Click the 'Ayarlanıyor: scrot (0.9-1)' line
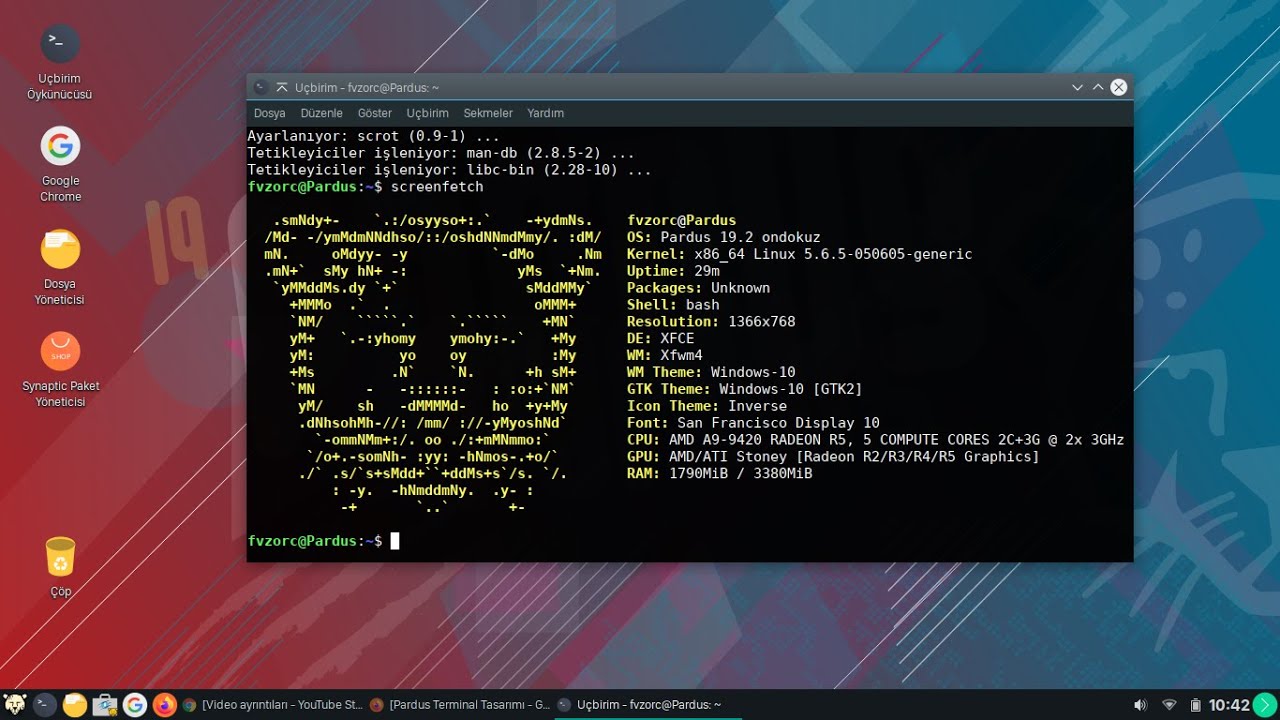1280x720 pixels. 373,136
